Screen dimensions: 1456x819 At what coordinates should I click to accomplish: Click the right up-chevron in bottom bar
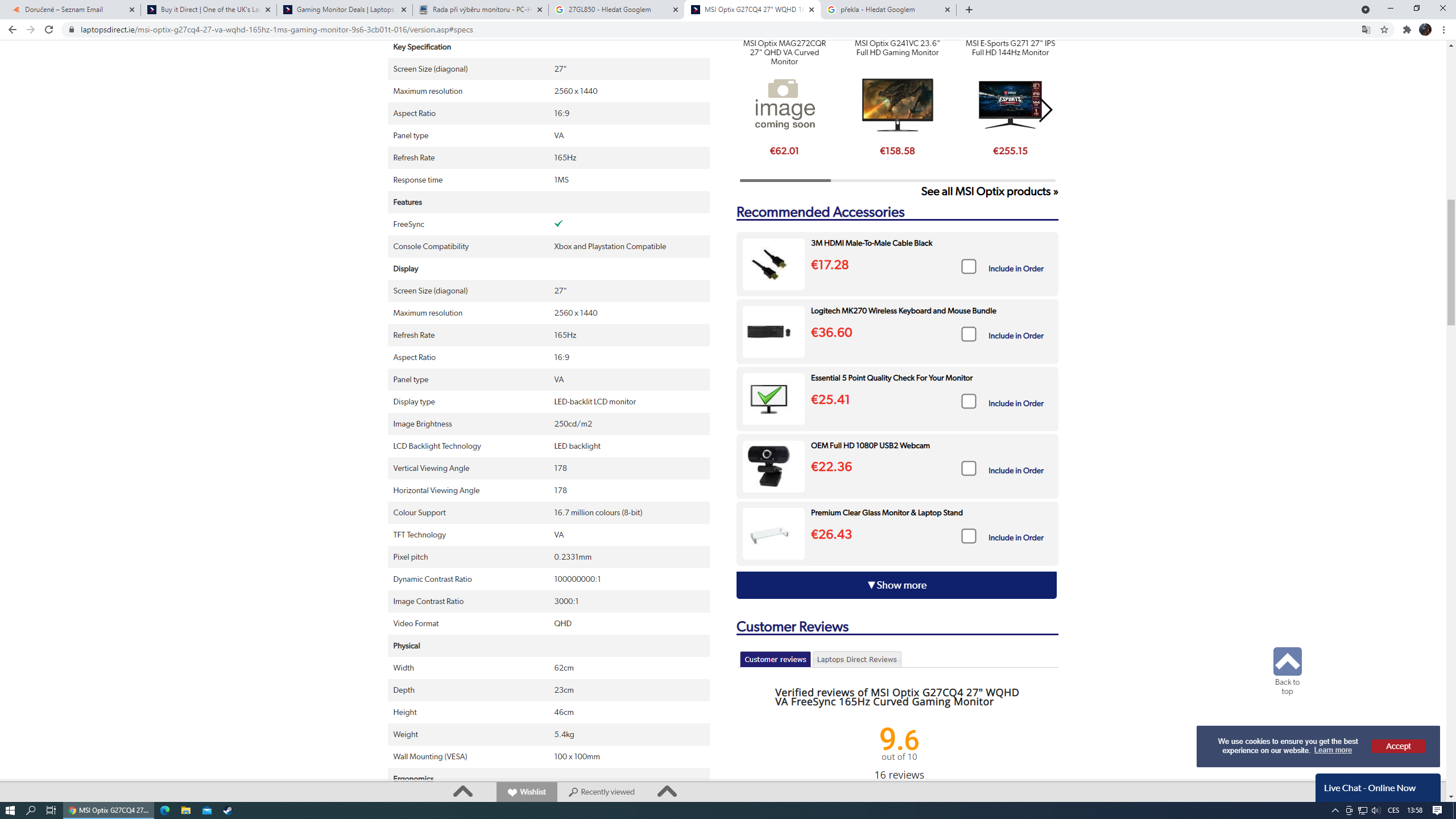tap(667, 792)
